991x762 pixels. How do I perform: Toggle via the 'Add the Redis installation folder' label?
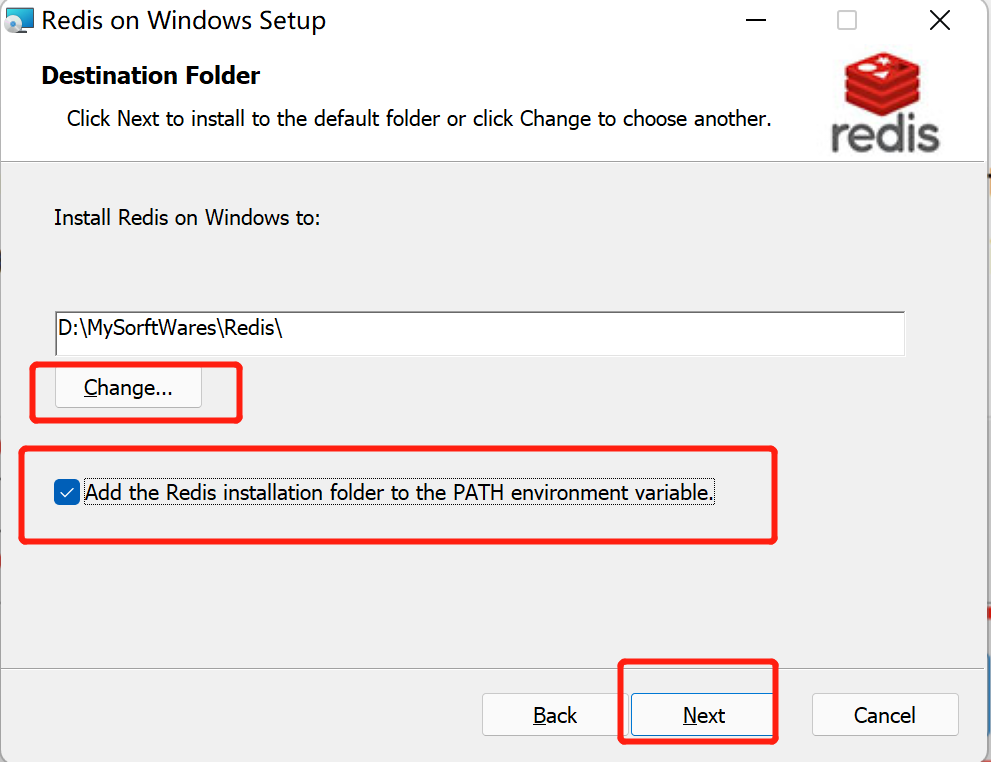coord(399,492)
